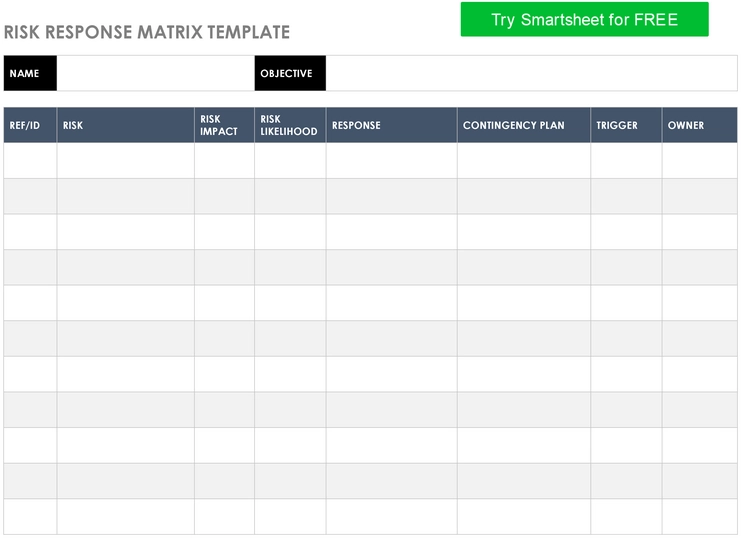Click first row cell under CONTINGENCY PLAN

point(524,161)
